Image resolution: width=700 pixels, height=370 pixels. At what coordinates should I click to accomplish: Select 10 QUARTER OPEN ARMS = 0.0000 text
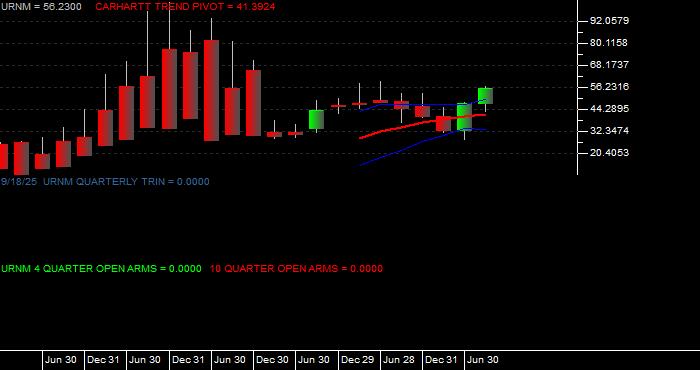tap(296, 269)
